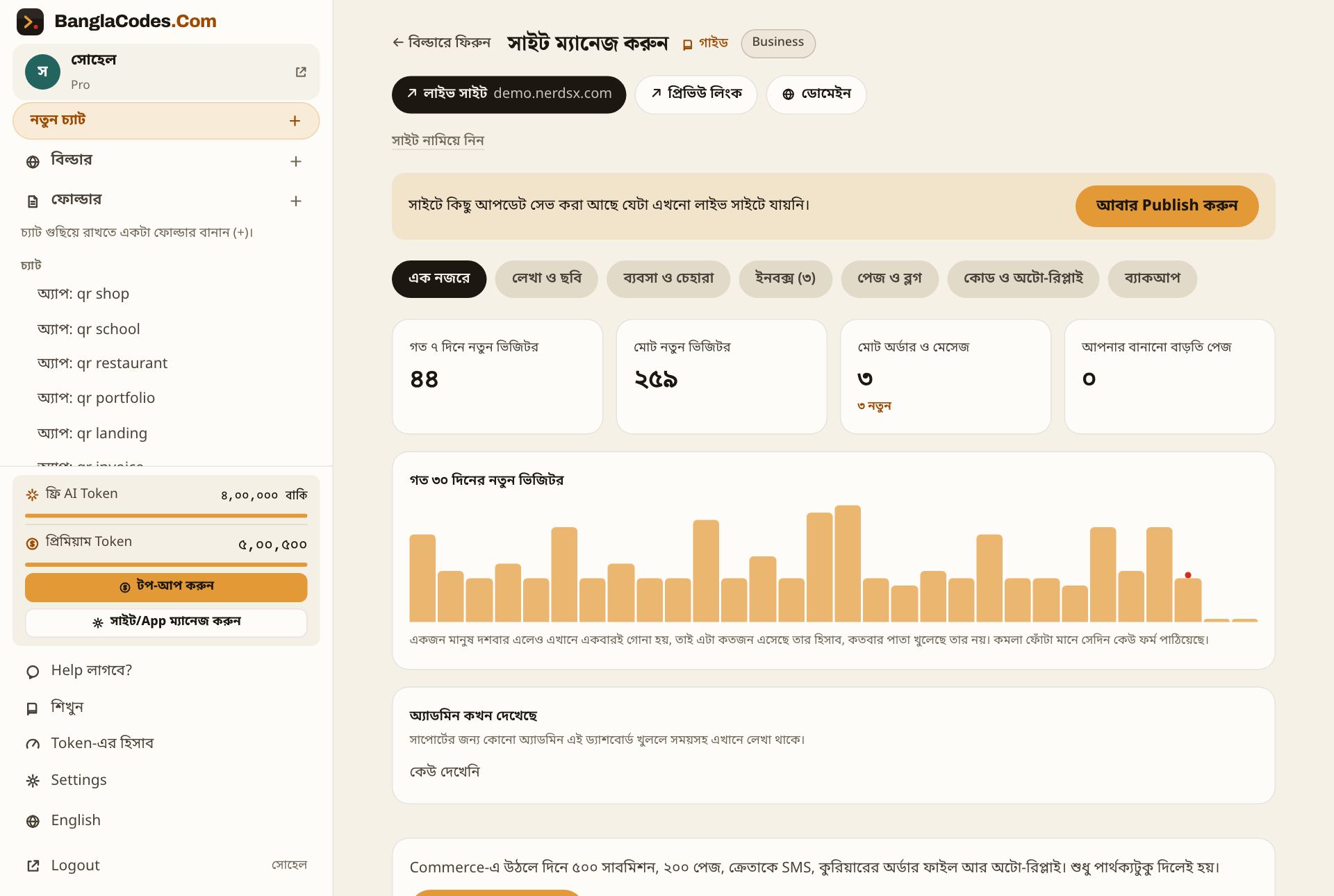Open the ইনবক্স (৩) tab
The height and width of the screenshot is (896, 1334).
point(785,279)
